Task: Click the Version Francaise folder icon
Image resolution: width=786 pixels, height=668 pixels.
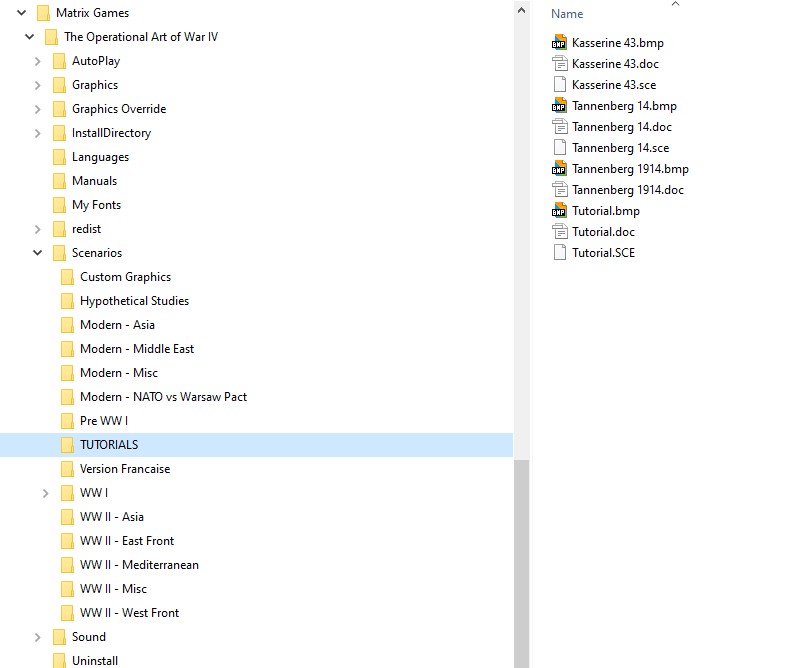Action: point(67,469)
